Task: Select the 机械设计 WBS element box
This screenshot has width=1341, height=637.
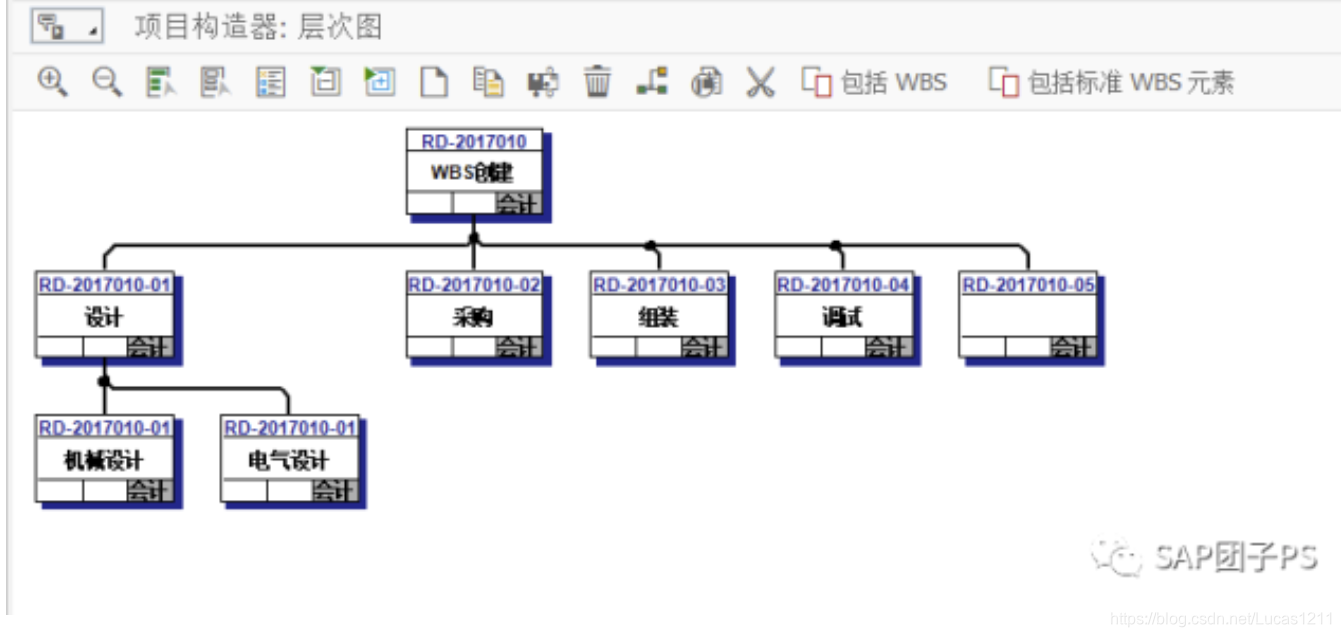Action: [x=105, y=459]
